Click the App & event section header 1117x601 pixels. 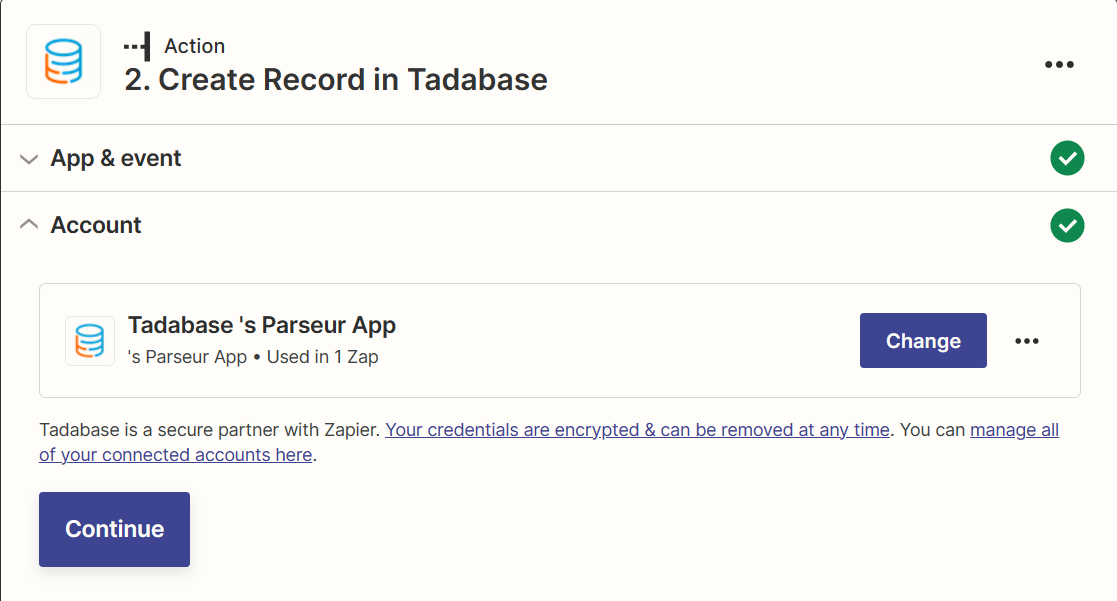[x=115, y=158]
